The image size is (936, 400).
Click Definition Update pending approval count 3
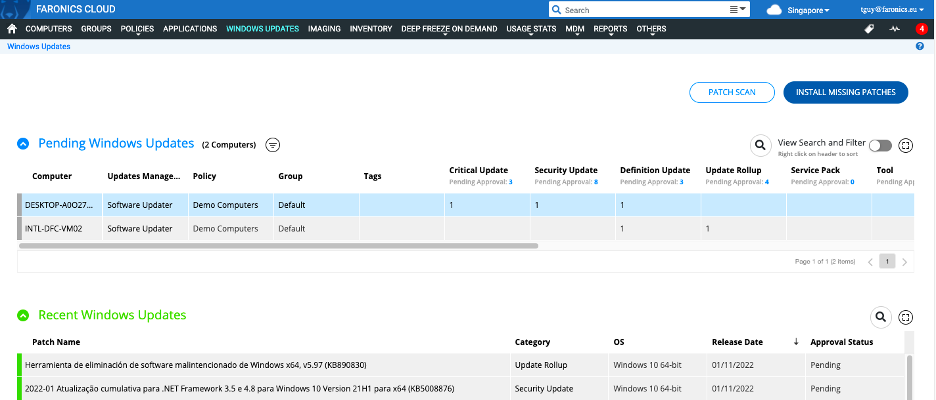click(681, 181)
